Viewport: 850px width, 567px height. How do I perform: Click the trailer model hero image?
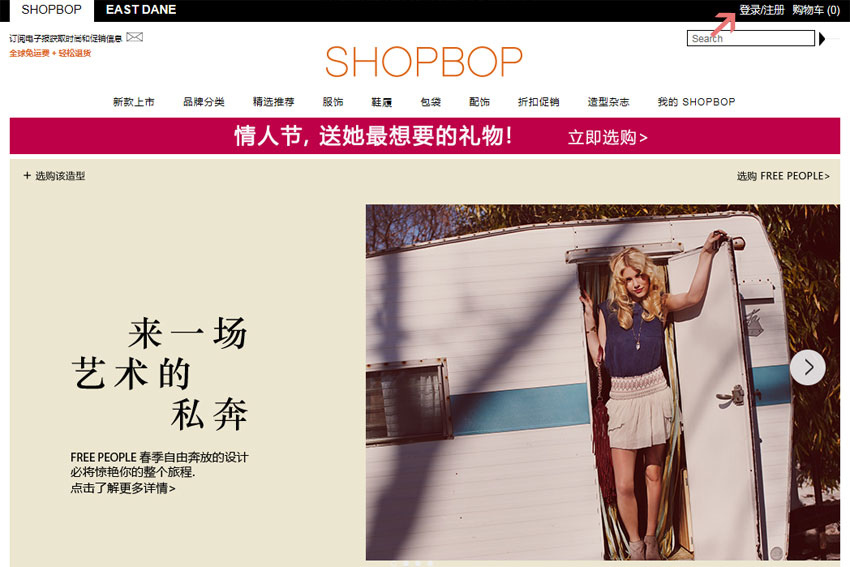(603, 382)
